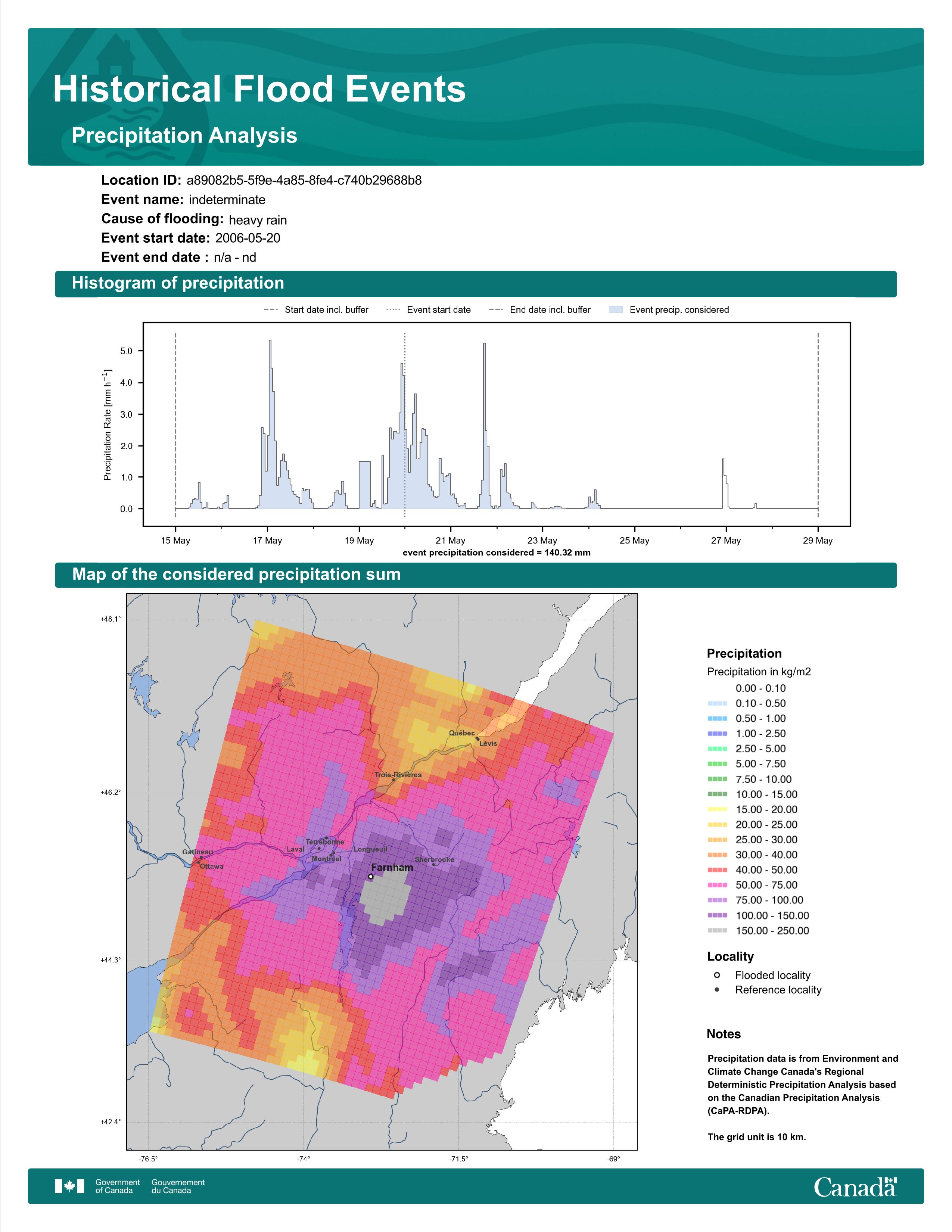The width and height of the screenshot is (952, 1232).
Task: Click the Longueuil label on the map
Action: click(x=371, y=849)
